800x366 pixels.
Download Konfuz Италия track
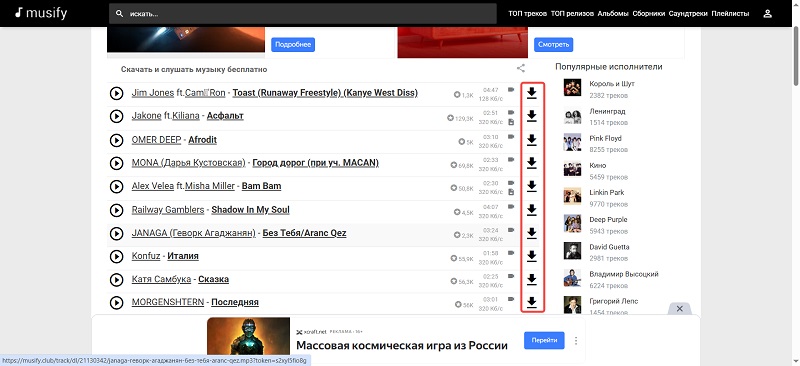532,256
